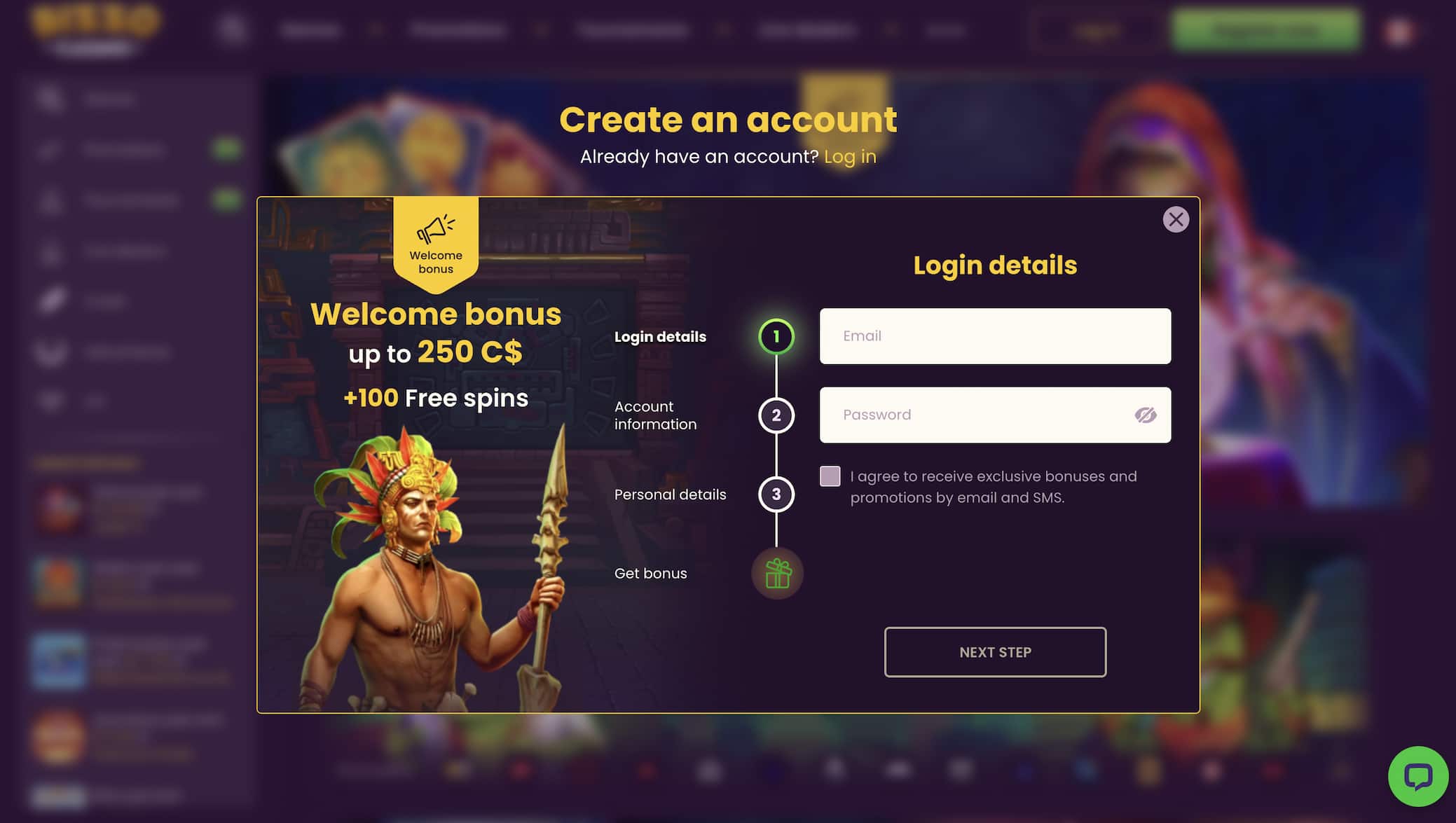Click the blurred green register button in header
Viewport: 1456px width, 823px height.
(1266, 30)
